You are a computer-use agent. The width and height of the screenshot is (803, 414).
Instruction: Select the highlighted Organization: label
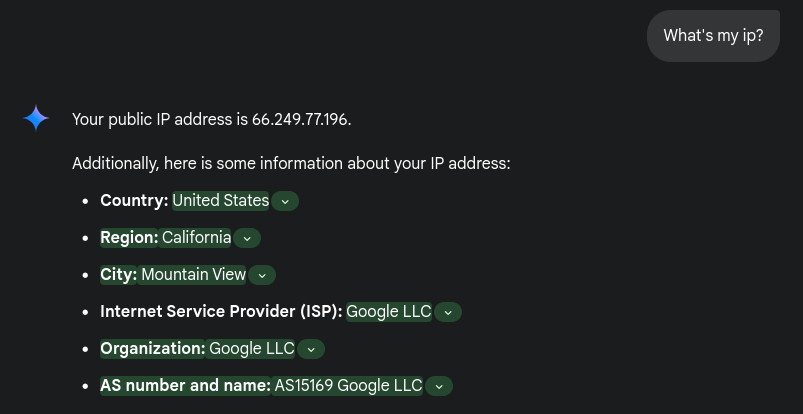(153, 348)
